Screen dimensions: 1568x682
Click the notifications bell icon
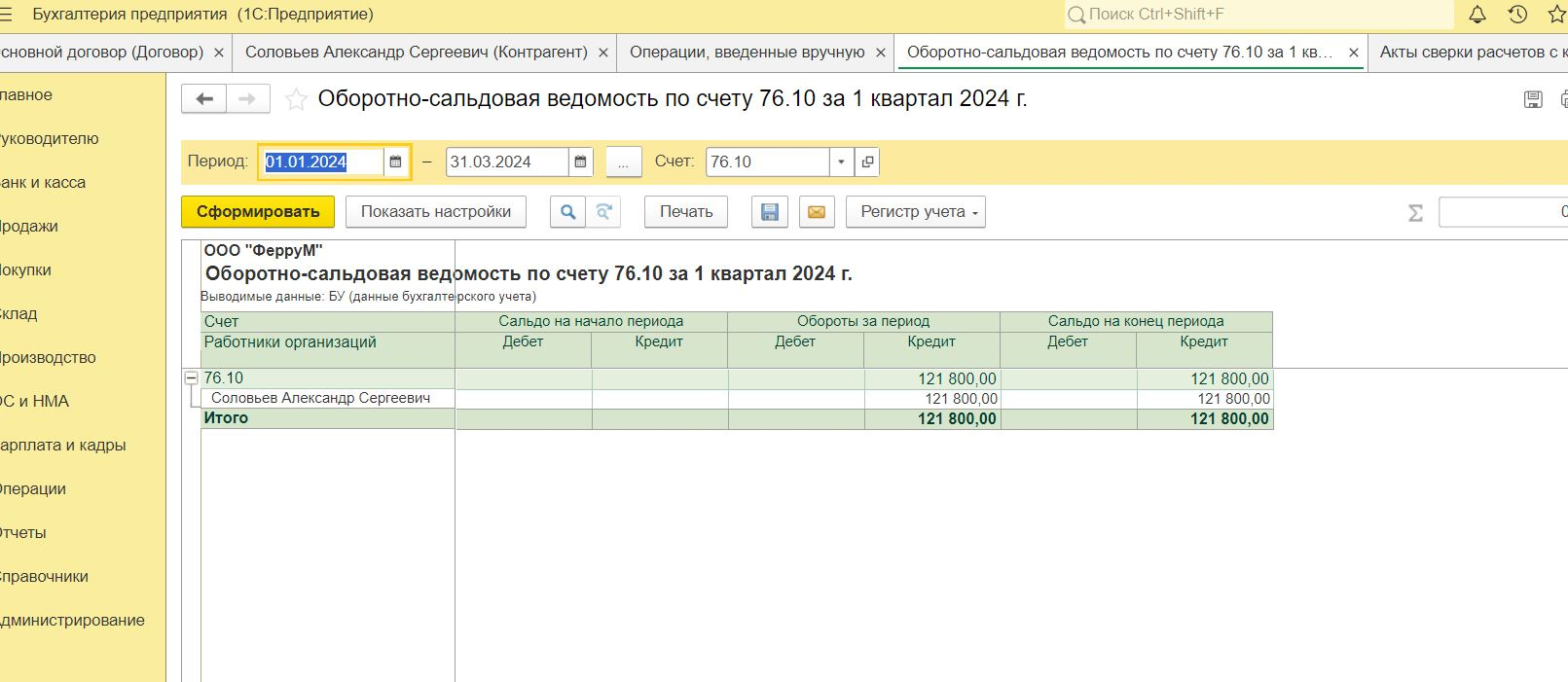pyautogui.click(x=1477, y=15)
